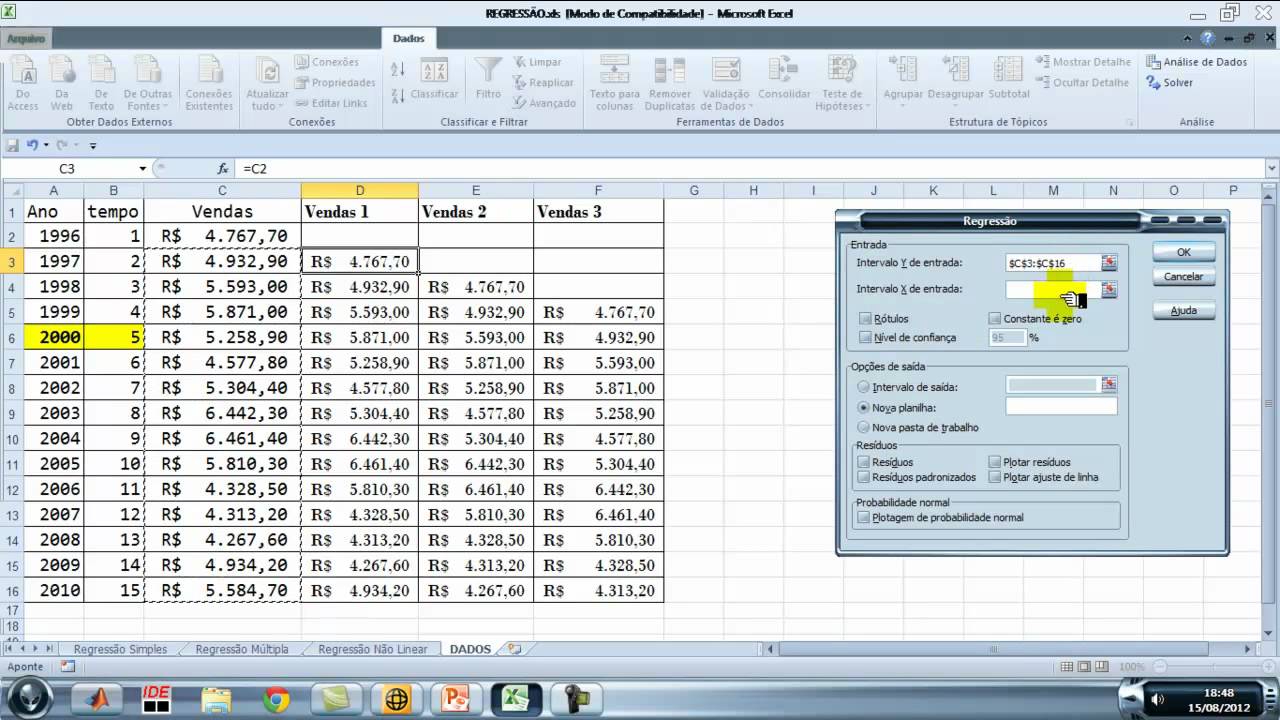
Task: Open the De Outras Fontes dropdown
Action: pyautogui.click(x=148, y=84)
